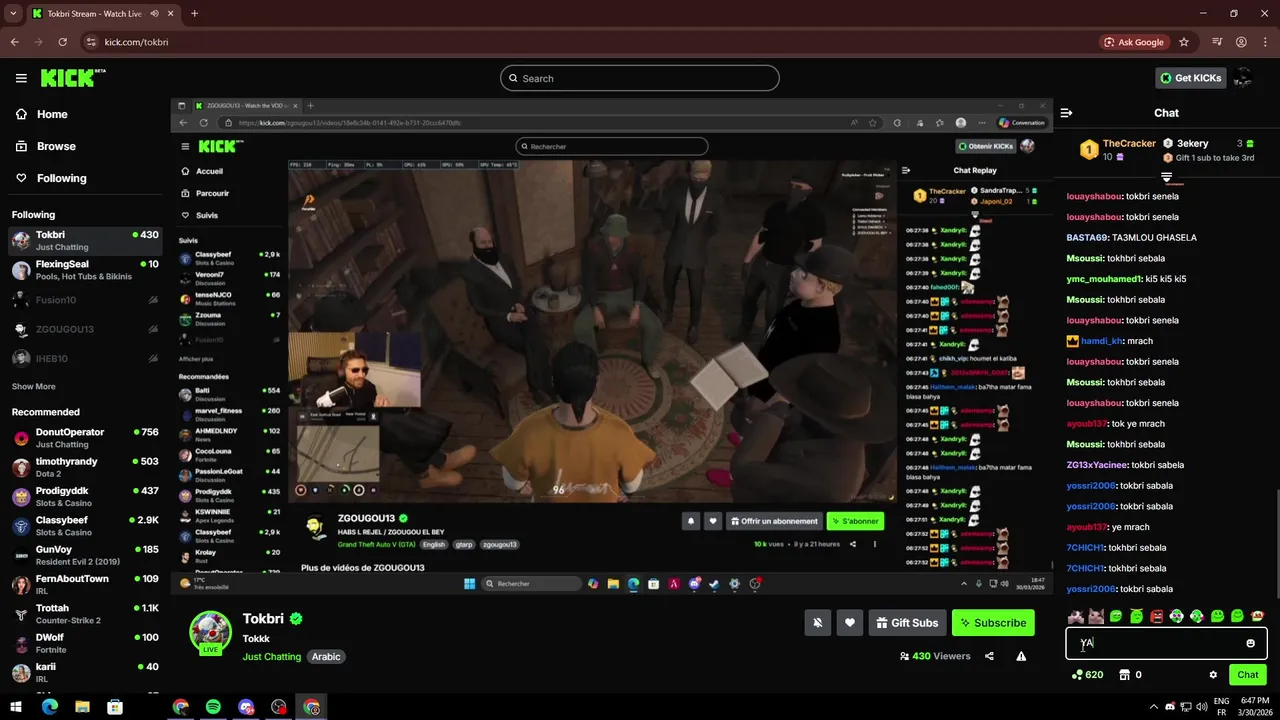1280x720 pixels.
Task: Open Tokbri channel avatar with LIVE badge
Action: 211,631
